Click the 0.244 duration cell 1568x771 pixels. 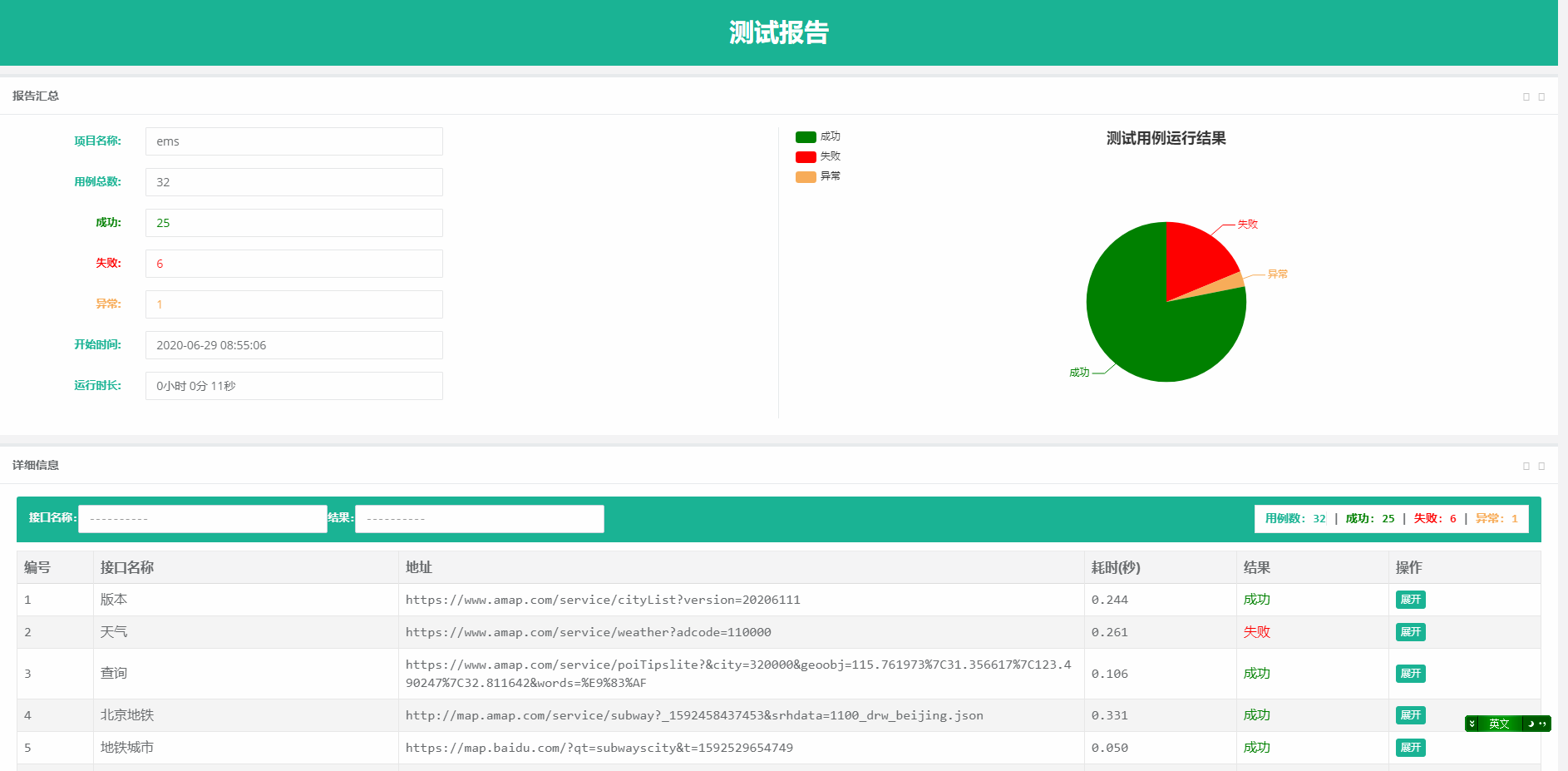(x=1161, y=600)
